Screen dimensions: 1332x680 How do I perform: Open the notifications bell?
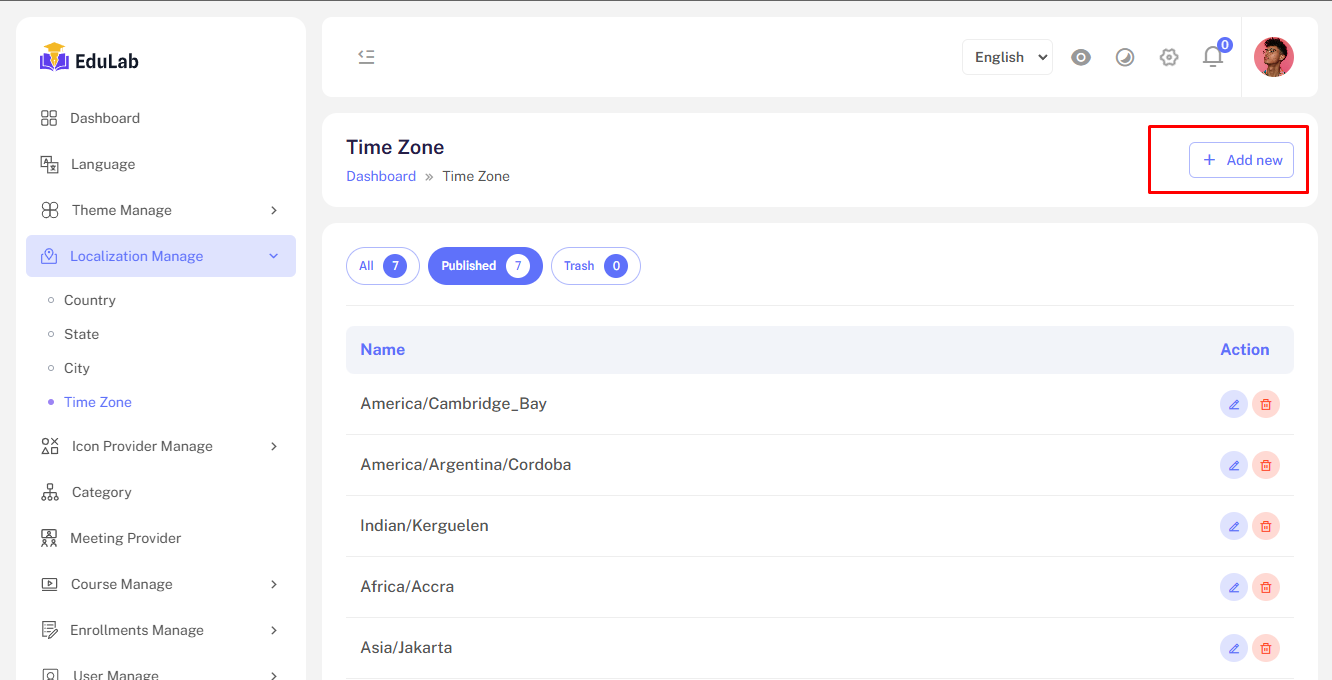point(1213,57)
